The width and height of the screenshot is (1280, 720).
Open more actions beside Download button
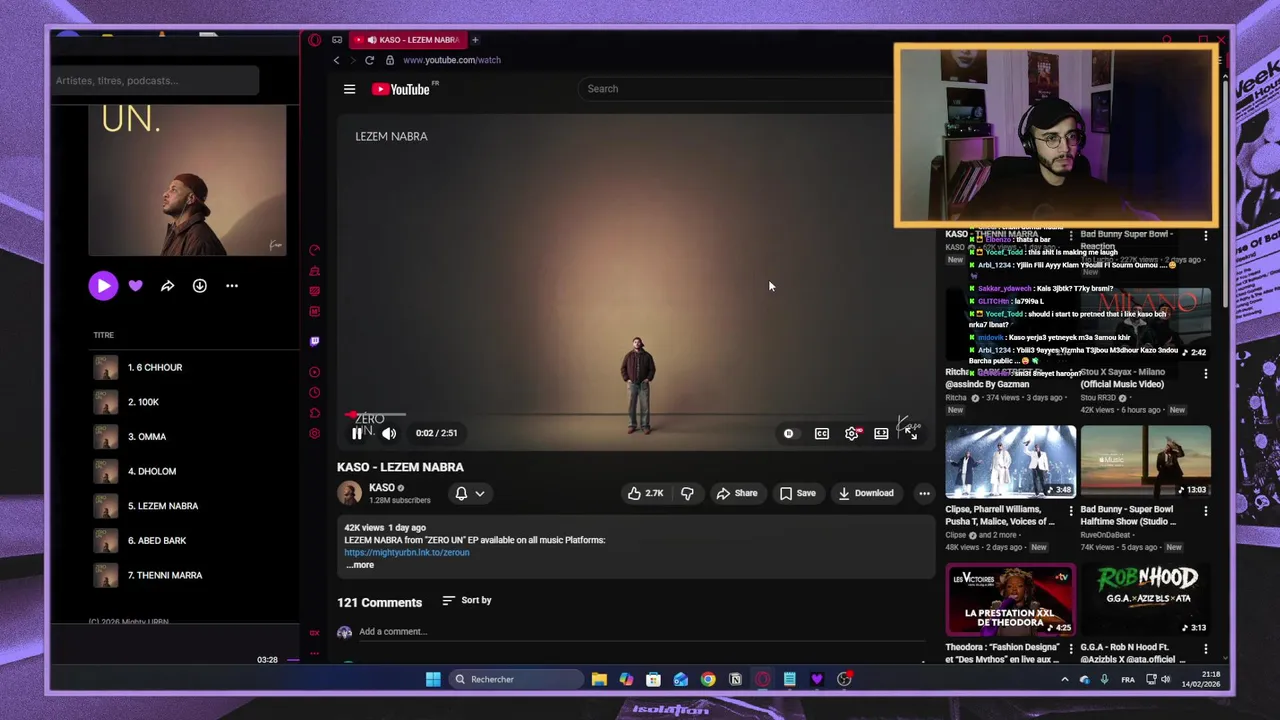point(924,493)
